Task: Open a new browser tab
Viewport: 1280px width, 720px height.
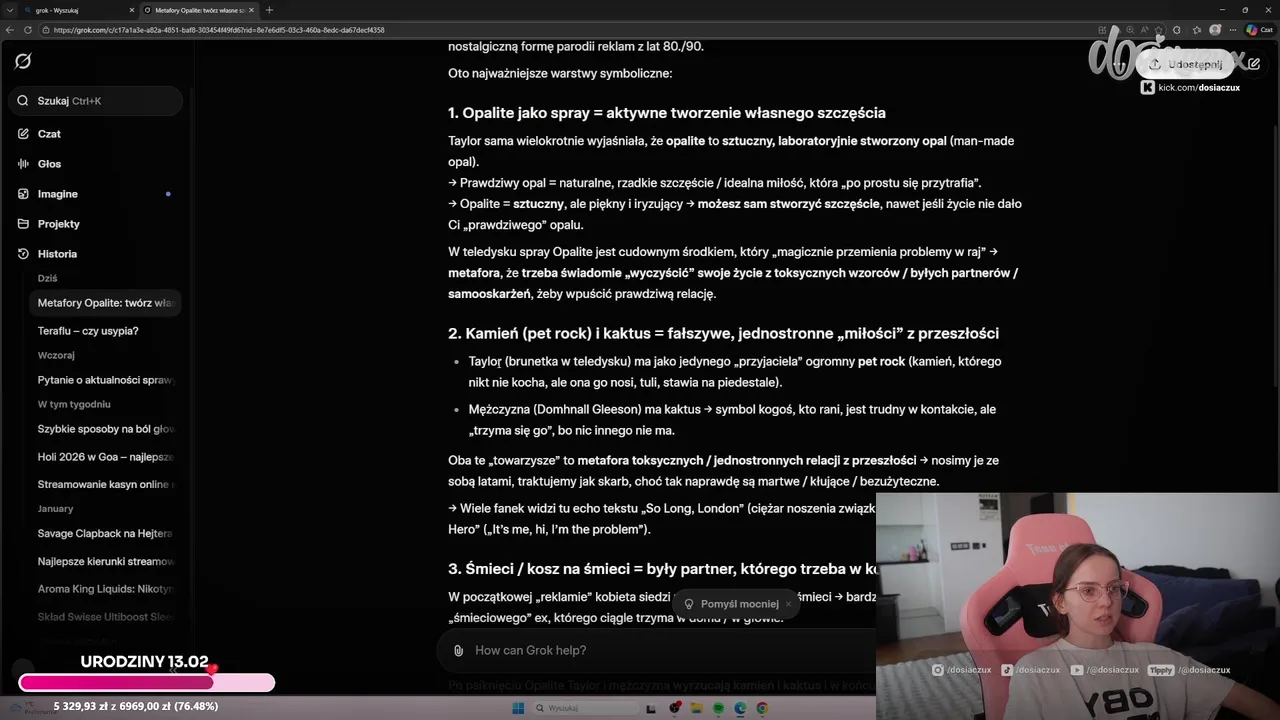Action: click(x=269, y=10)
